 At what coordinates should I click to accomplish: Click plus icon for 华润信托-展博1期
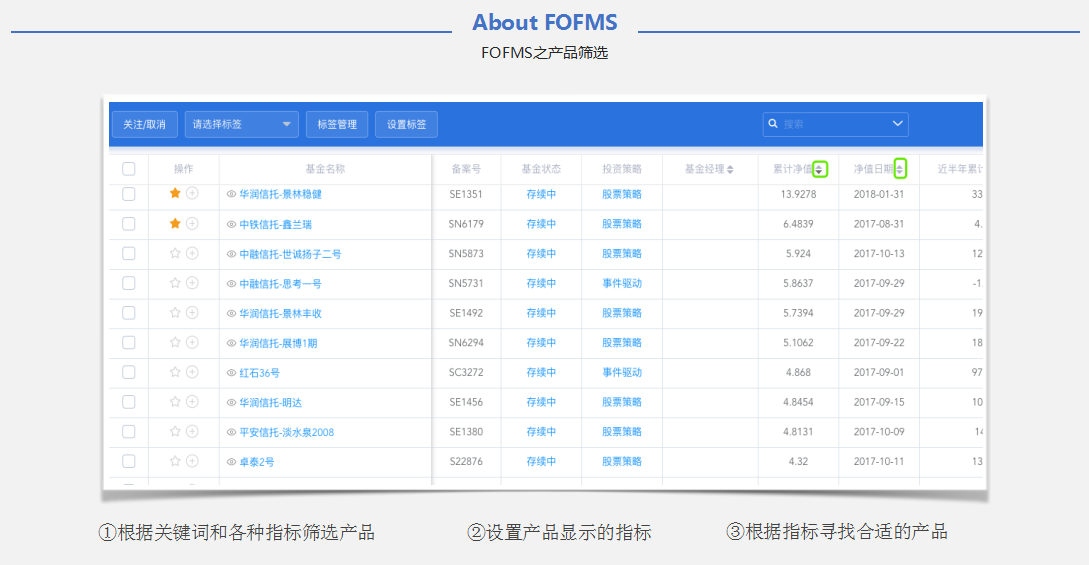coord(192,342)
